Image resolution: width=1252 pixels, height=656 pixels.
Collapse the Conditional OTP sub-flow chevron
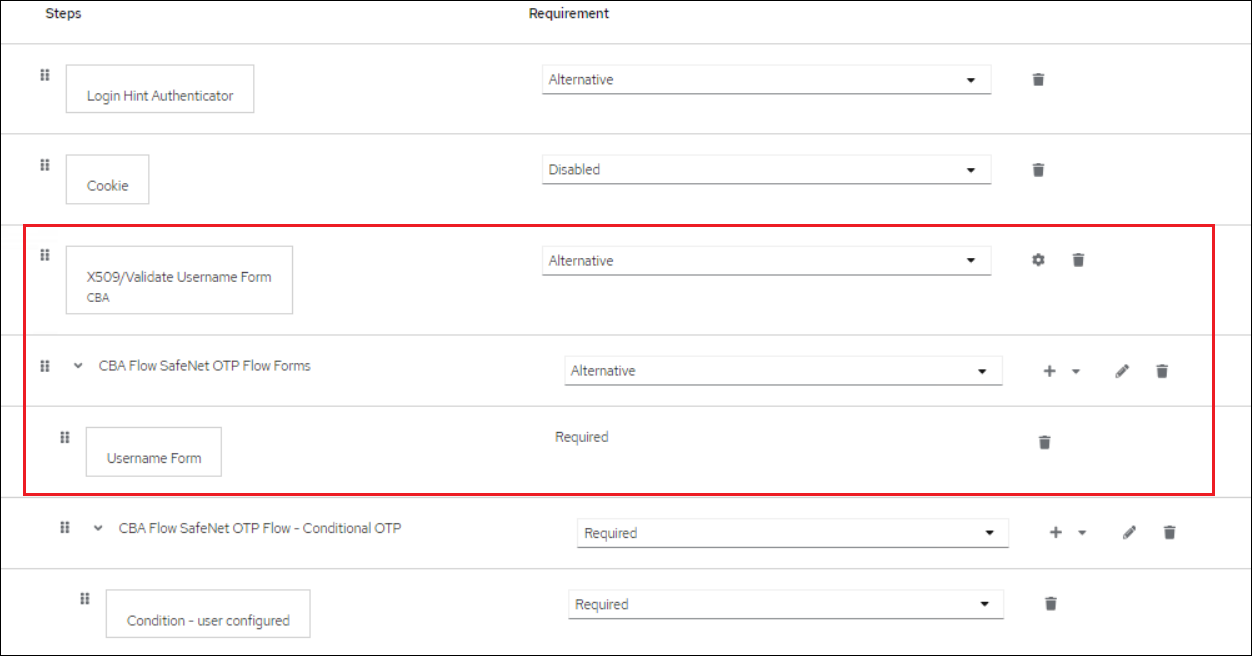(98, 528)
